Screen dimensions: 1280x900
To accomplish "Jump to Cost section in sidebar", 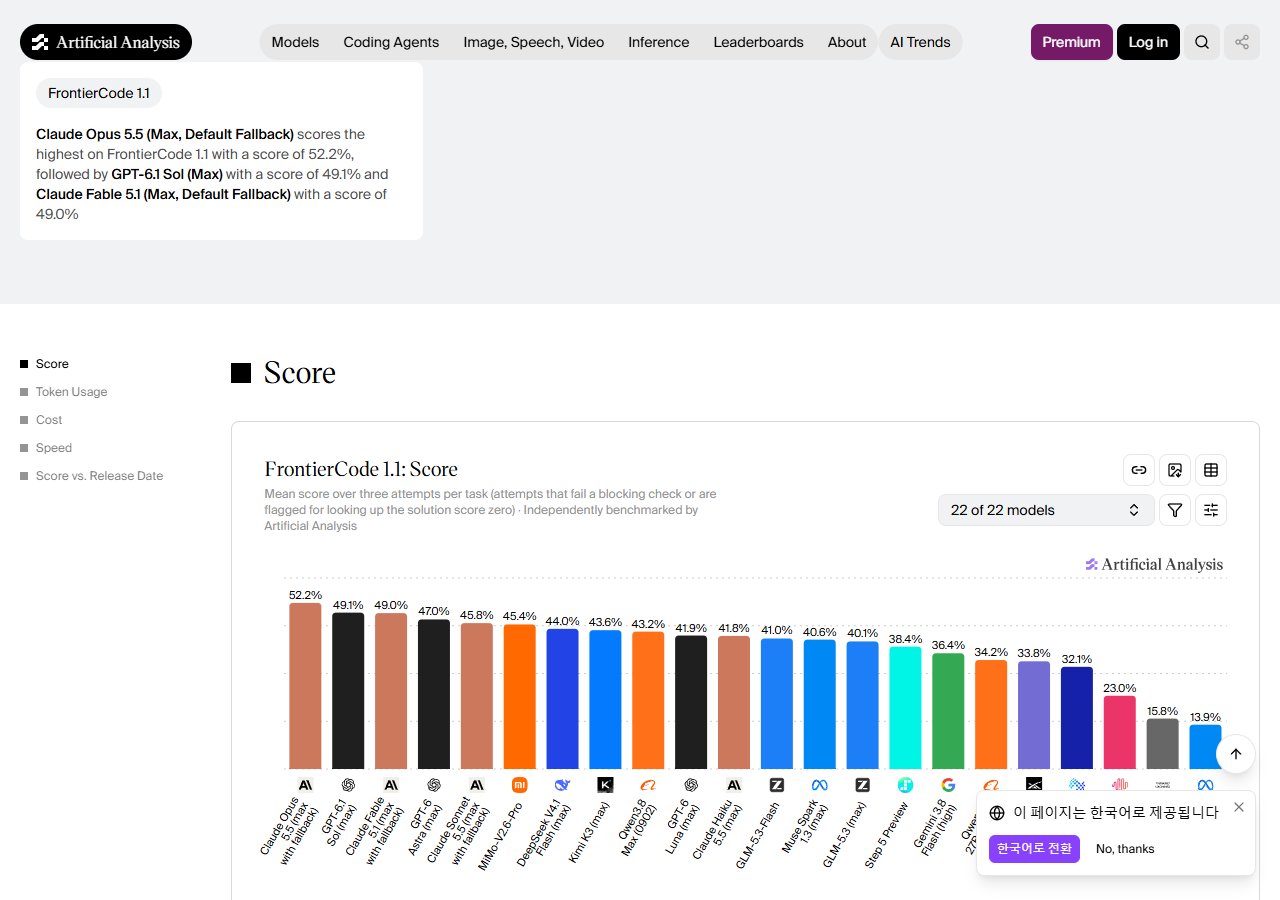I will coord(49,420).
